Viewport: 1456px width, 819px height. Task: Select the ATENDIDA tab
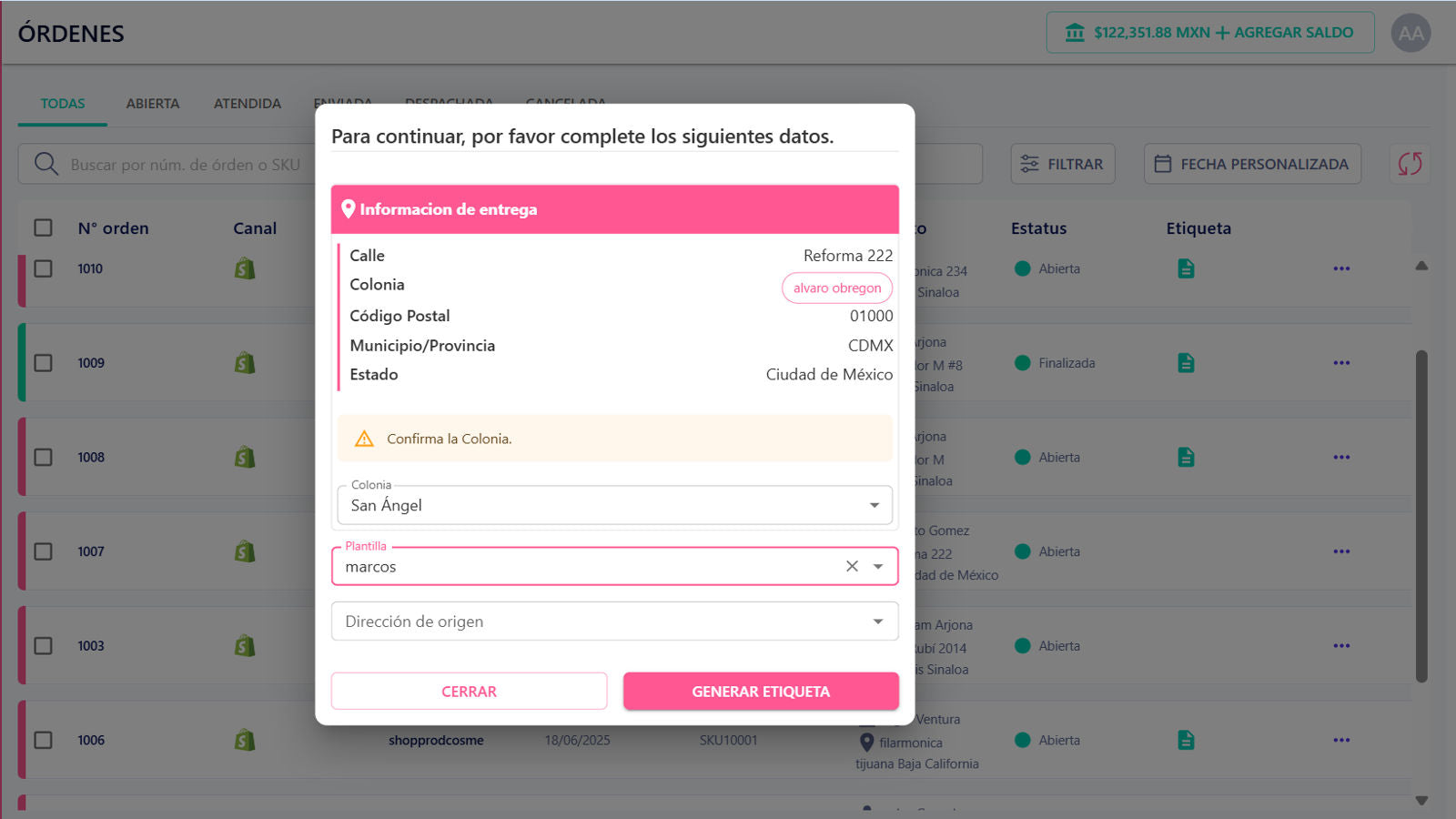[x=247, y=103]
